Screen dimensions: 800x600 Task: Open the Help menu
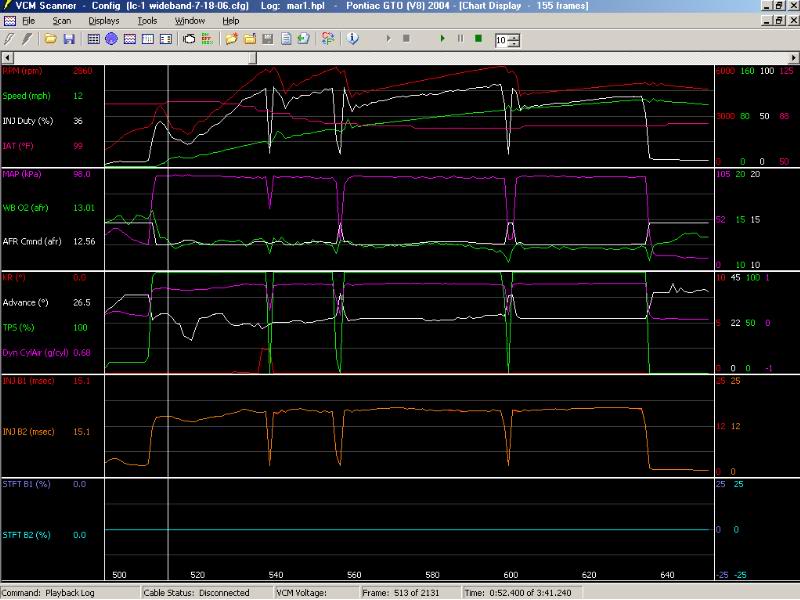[231, 20]
